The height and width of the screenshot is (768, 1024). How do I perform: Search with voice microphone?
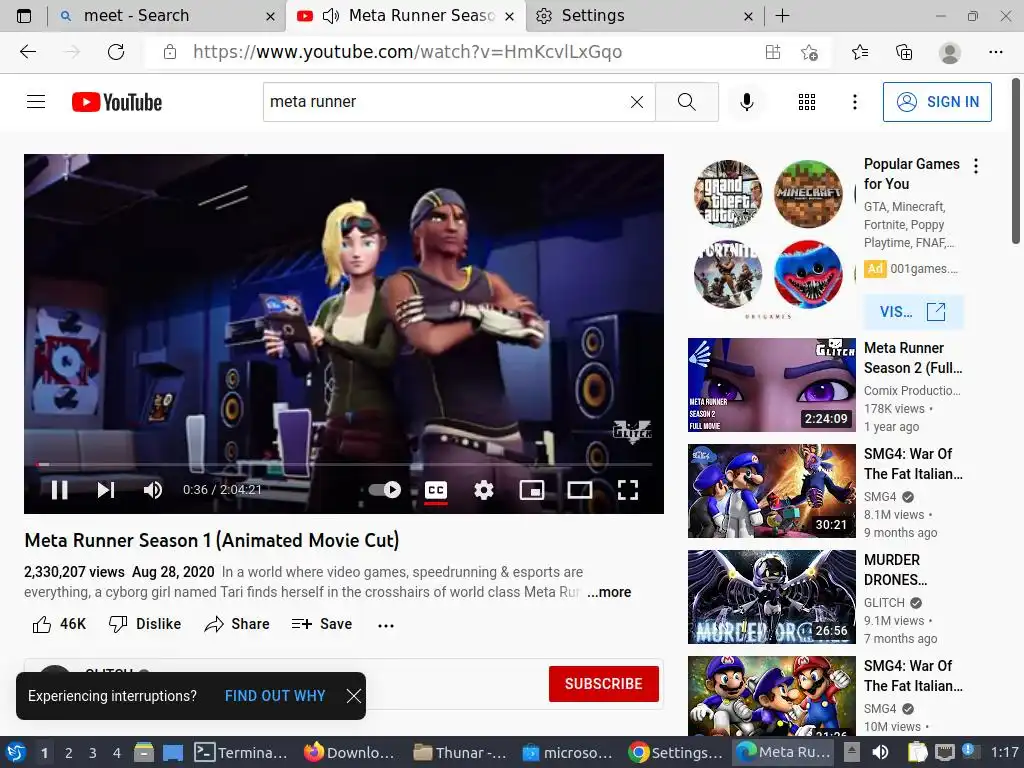(x=746, y=102)
